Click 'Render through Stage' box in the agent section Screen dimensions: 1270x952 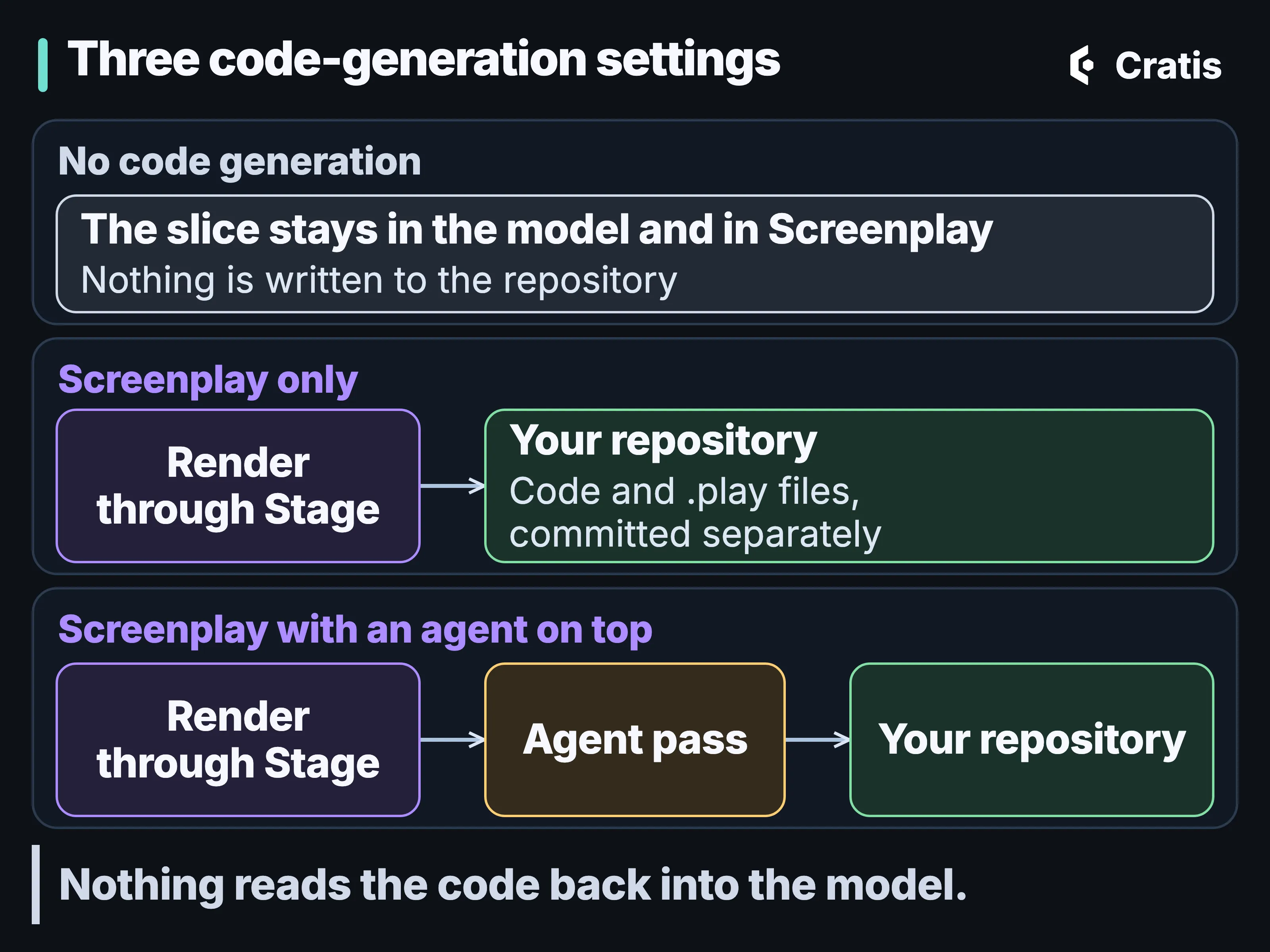238,740
